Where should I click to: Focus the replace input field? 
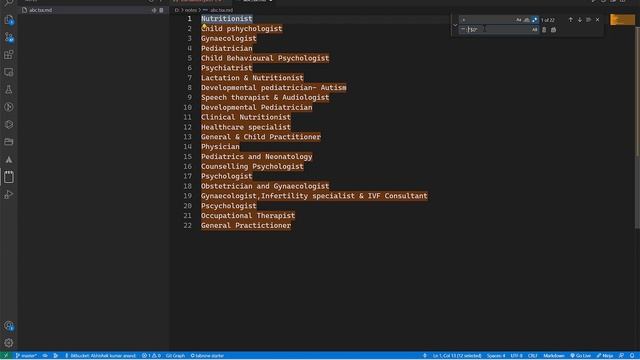tap(499, 30)
